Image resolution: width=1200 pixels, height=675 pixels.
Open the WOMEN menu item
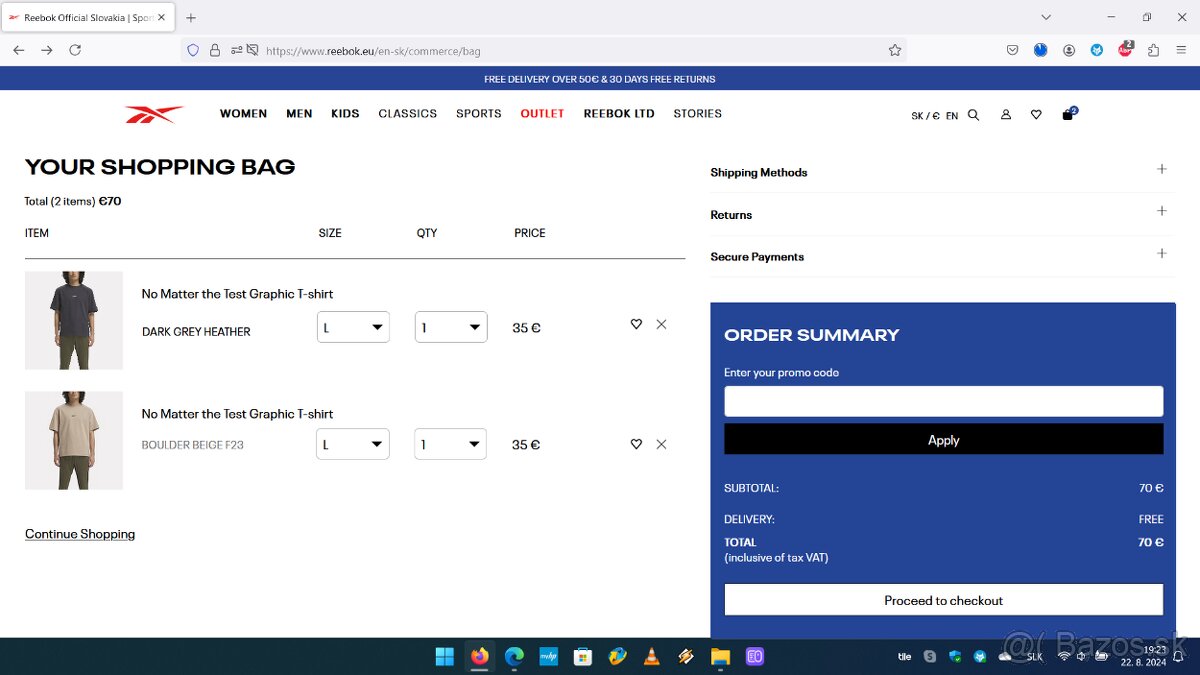tap(243, 114)
